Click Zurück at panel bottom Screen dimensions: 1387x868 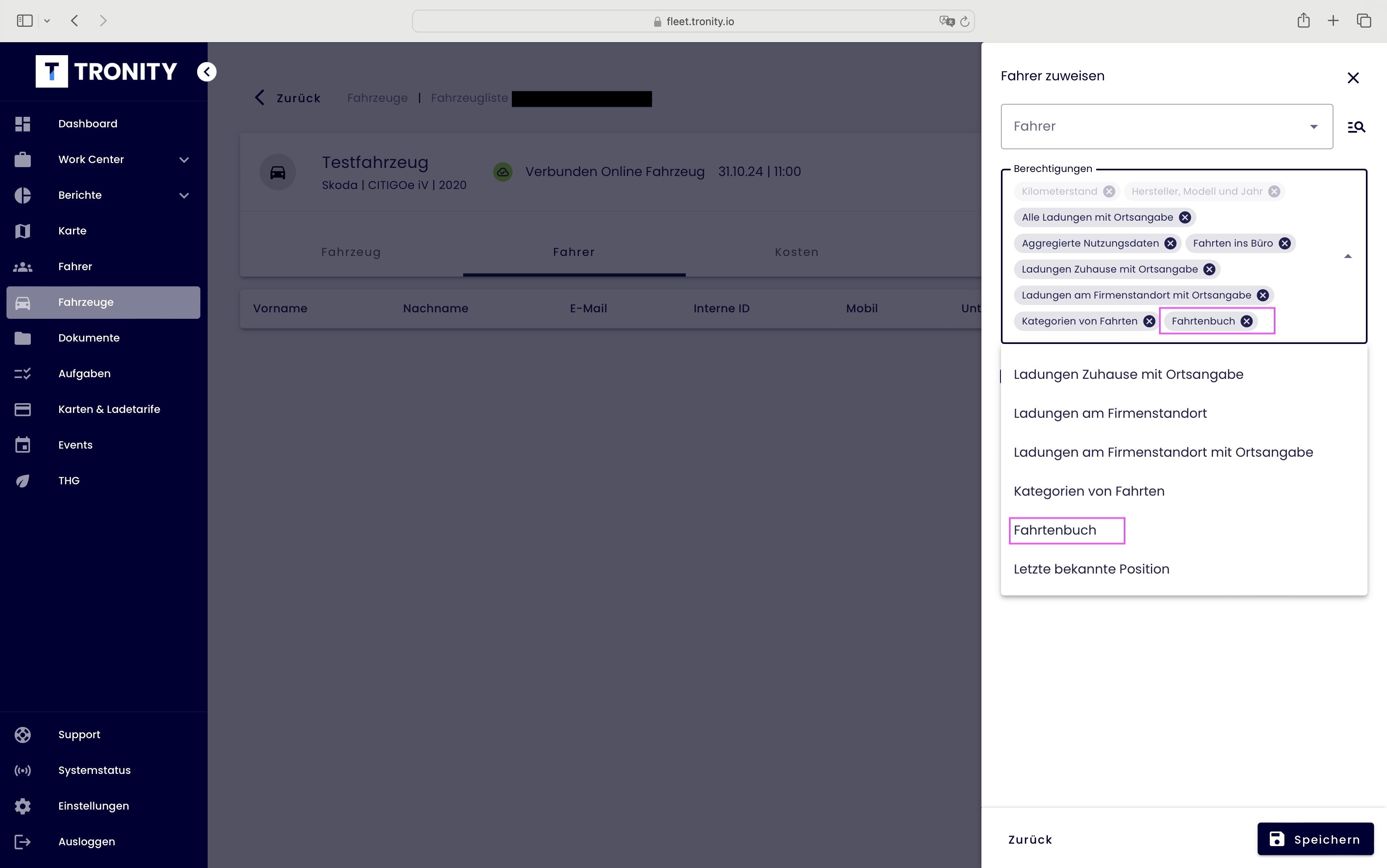(x=1030, y=840)
